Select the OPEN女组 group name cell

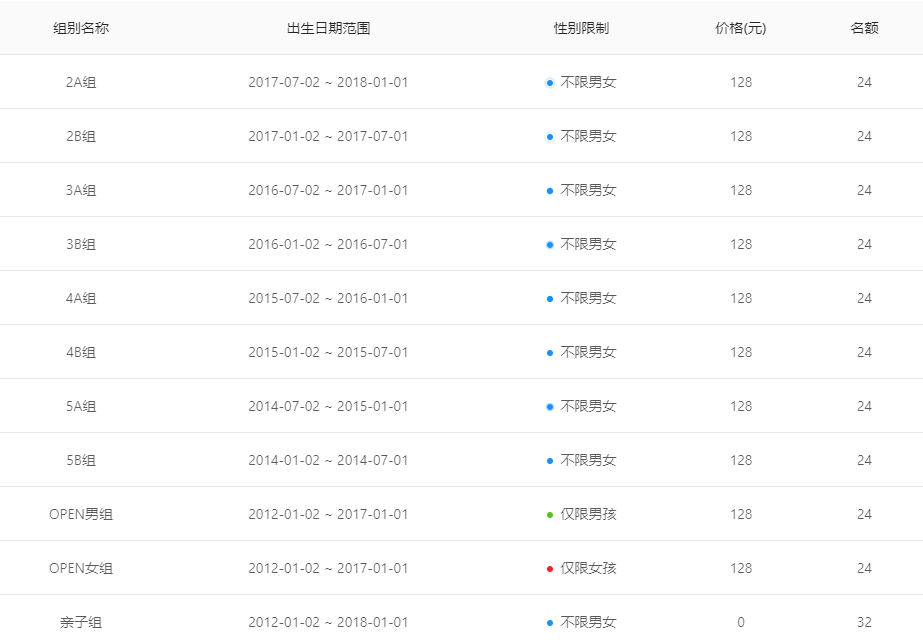pyautogui.click(x=81, y=568)
